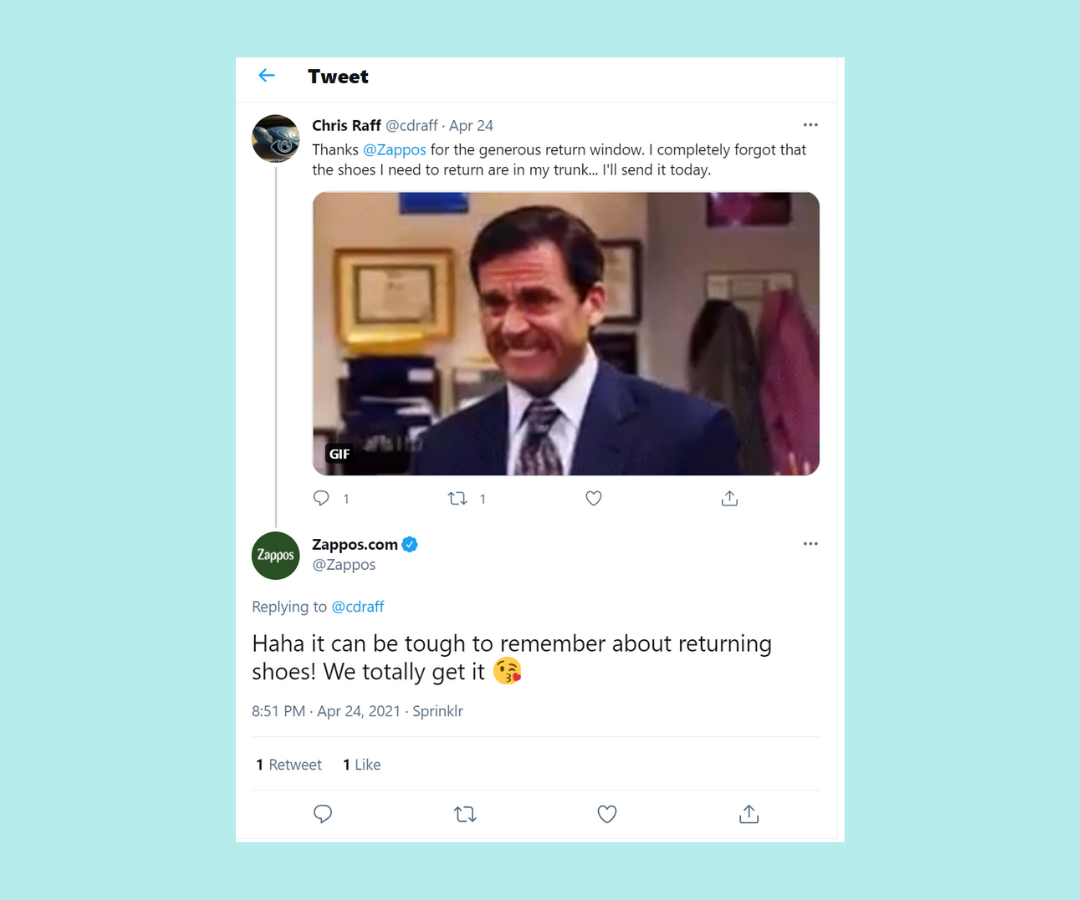Click the @cdraff link in Replying to
Screen dimensions: 1080x900
(x=357, y=607)
